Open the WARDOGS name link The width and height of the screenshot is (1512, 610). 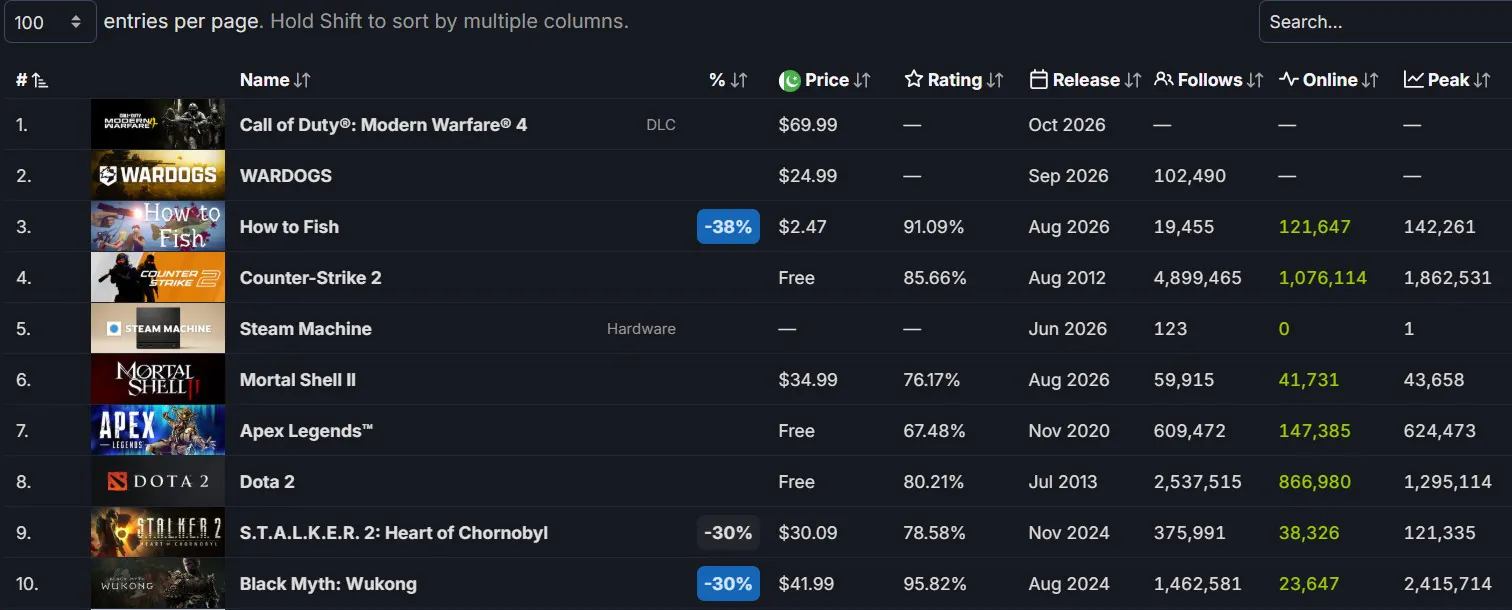click(286, 175)
